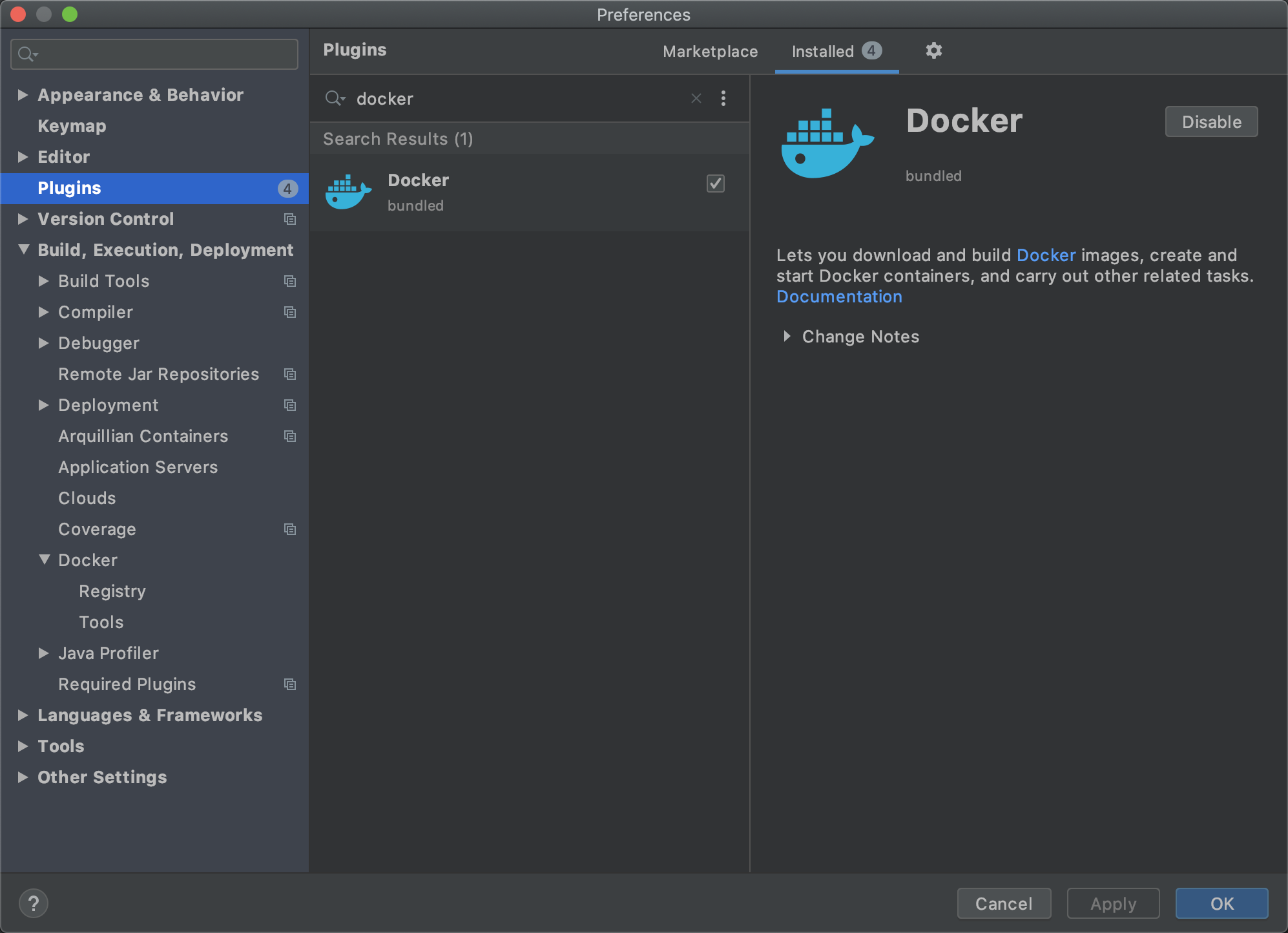Click project-level icon beside Remote Jar Repositories

click(290, 374)
